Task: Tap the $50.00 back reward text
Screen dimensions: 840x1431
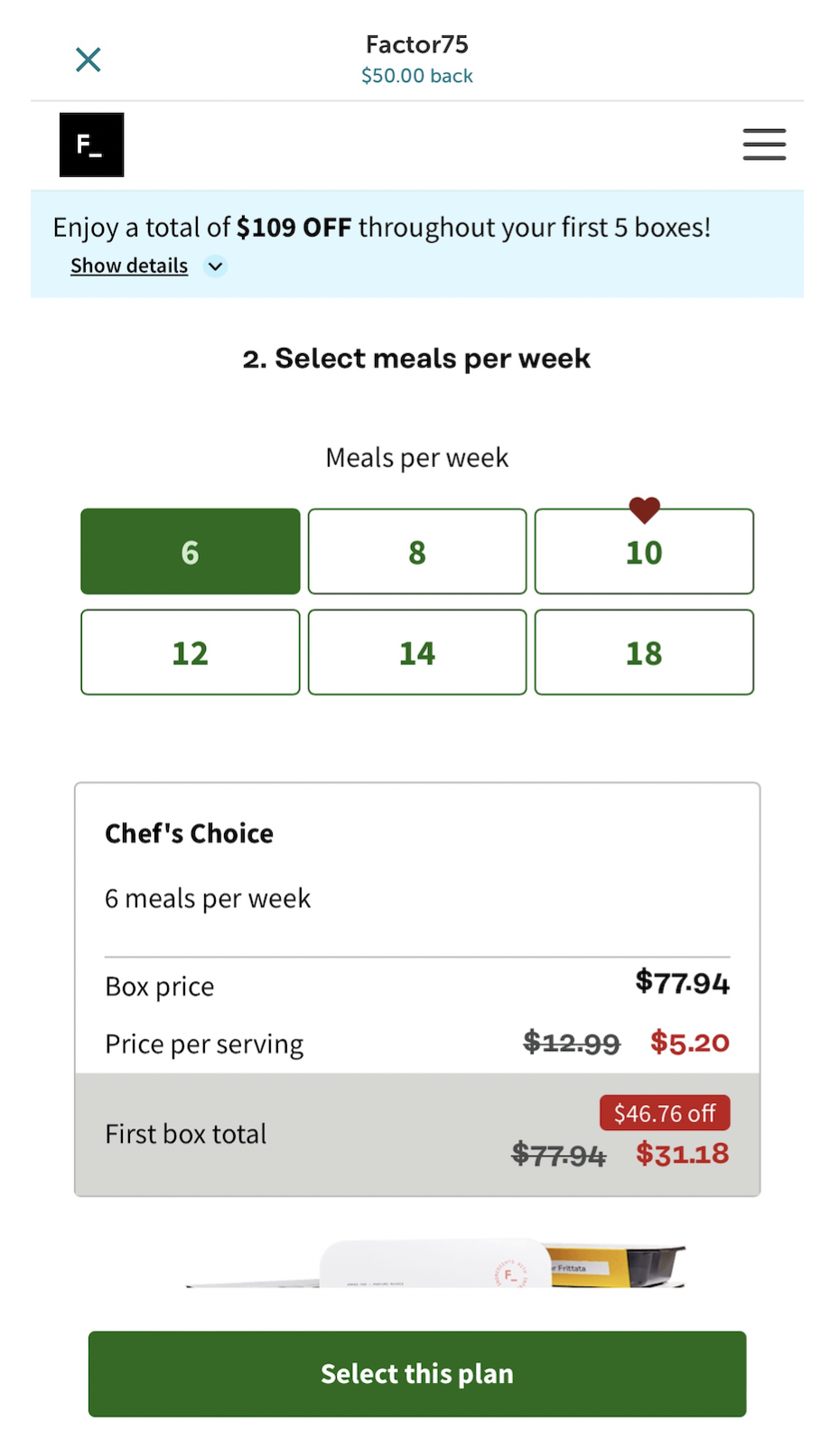Action: [x=416, y=77]
